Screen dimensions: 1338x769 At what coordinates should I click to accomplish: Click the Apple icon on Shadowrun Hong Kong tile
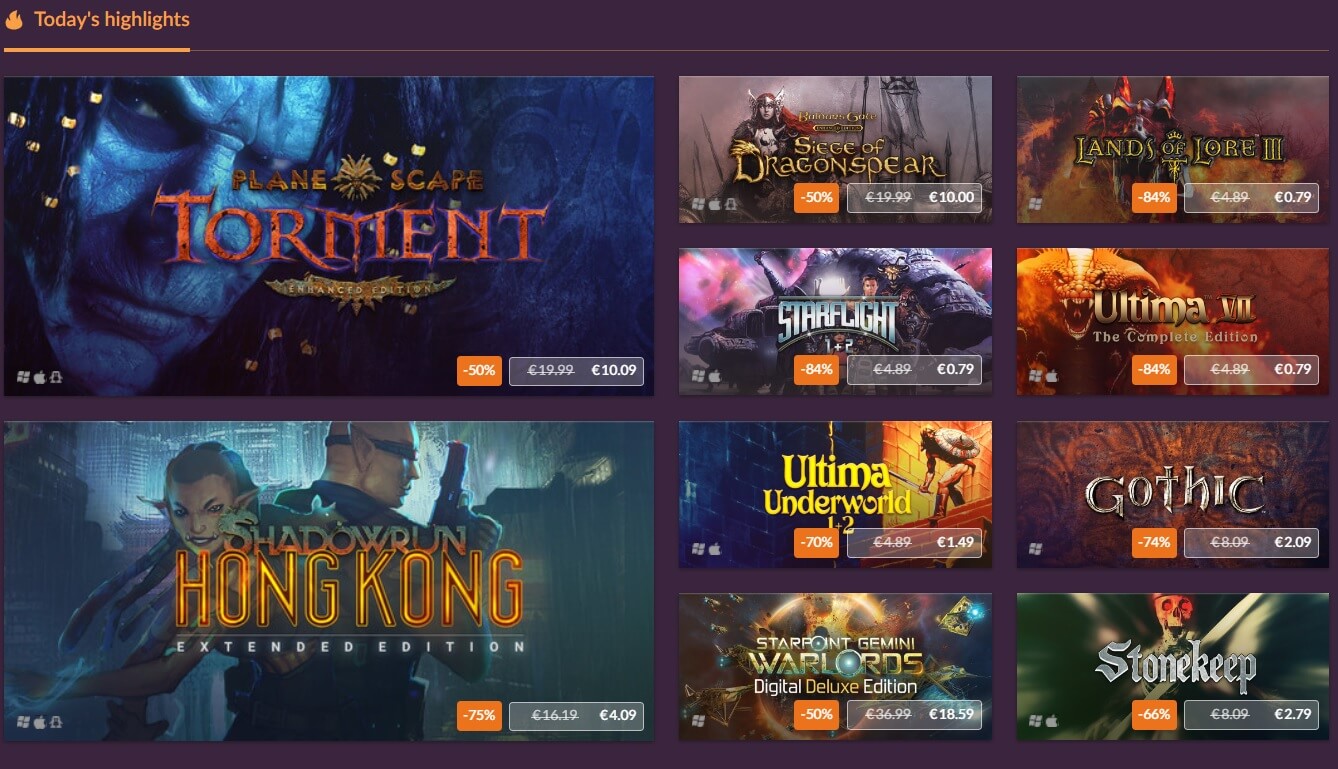tap(40, 722)
